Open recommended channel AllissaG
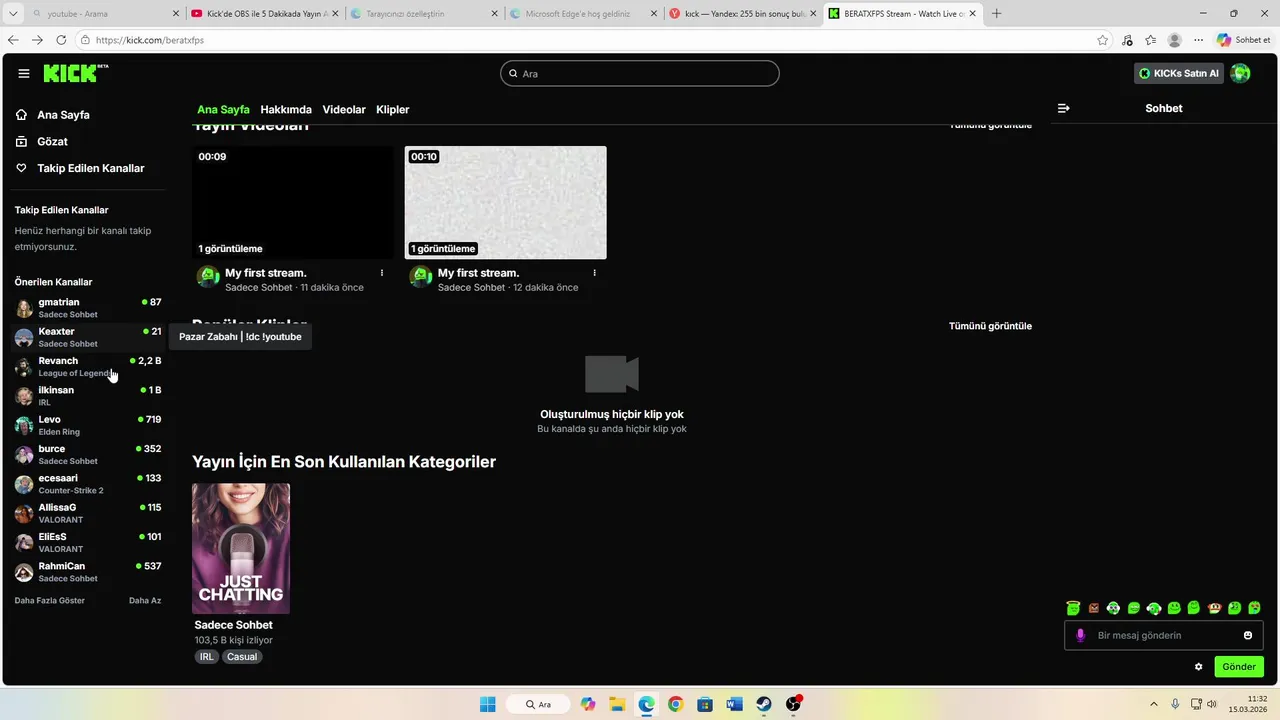The image size is (1280, 720). click(x=88, y=513)
